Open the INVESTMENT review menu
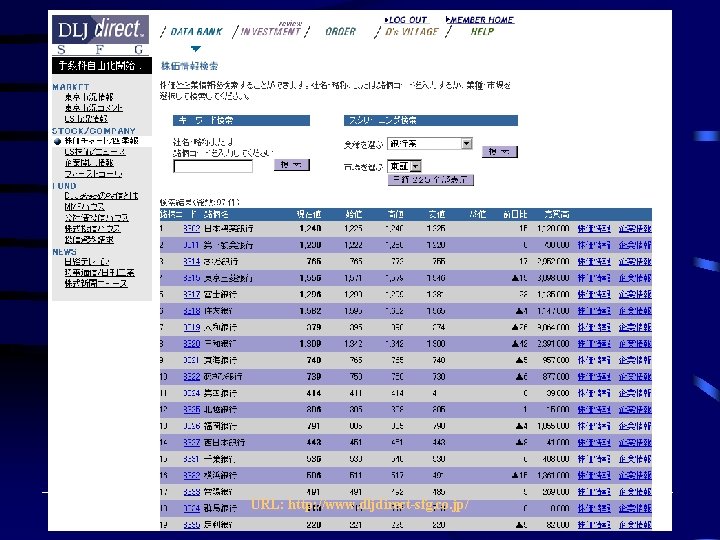 point(270,29)
